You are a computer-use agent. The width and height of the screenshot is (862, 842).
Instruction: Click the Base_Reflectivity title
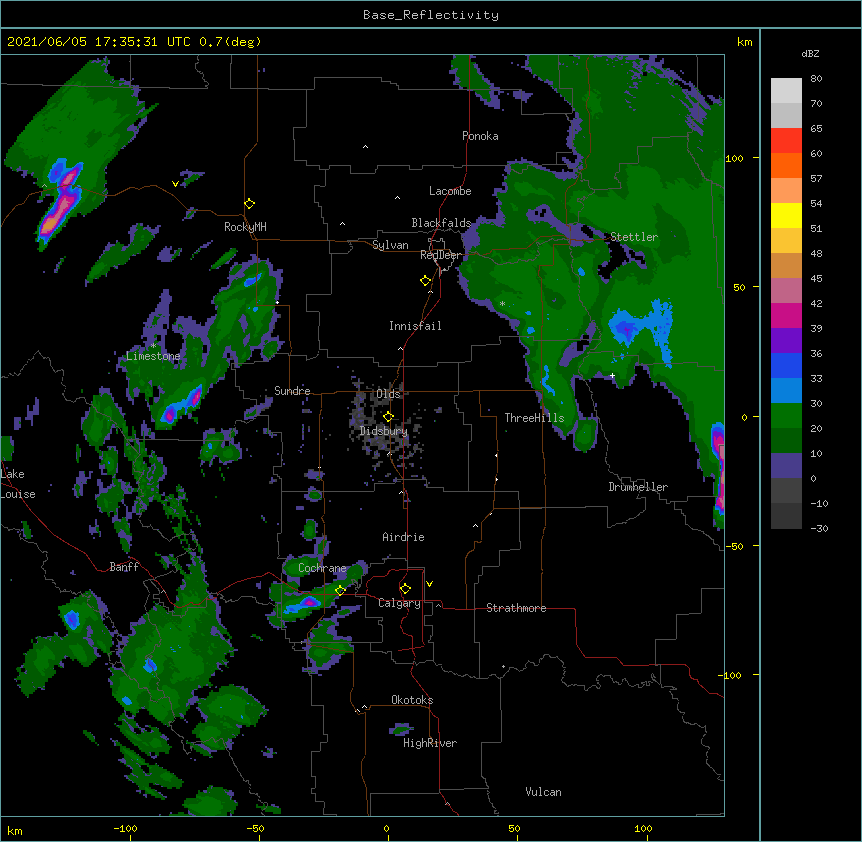pyautogui.click(x=431, y=15)
